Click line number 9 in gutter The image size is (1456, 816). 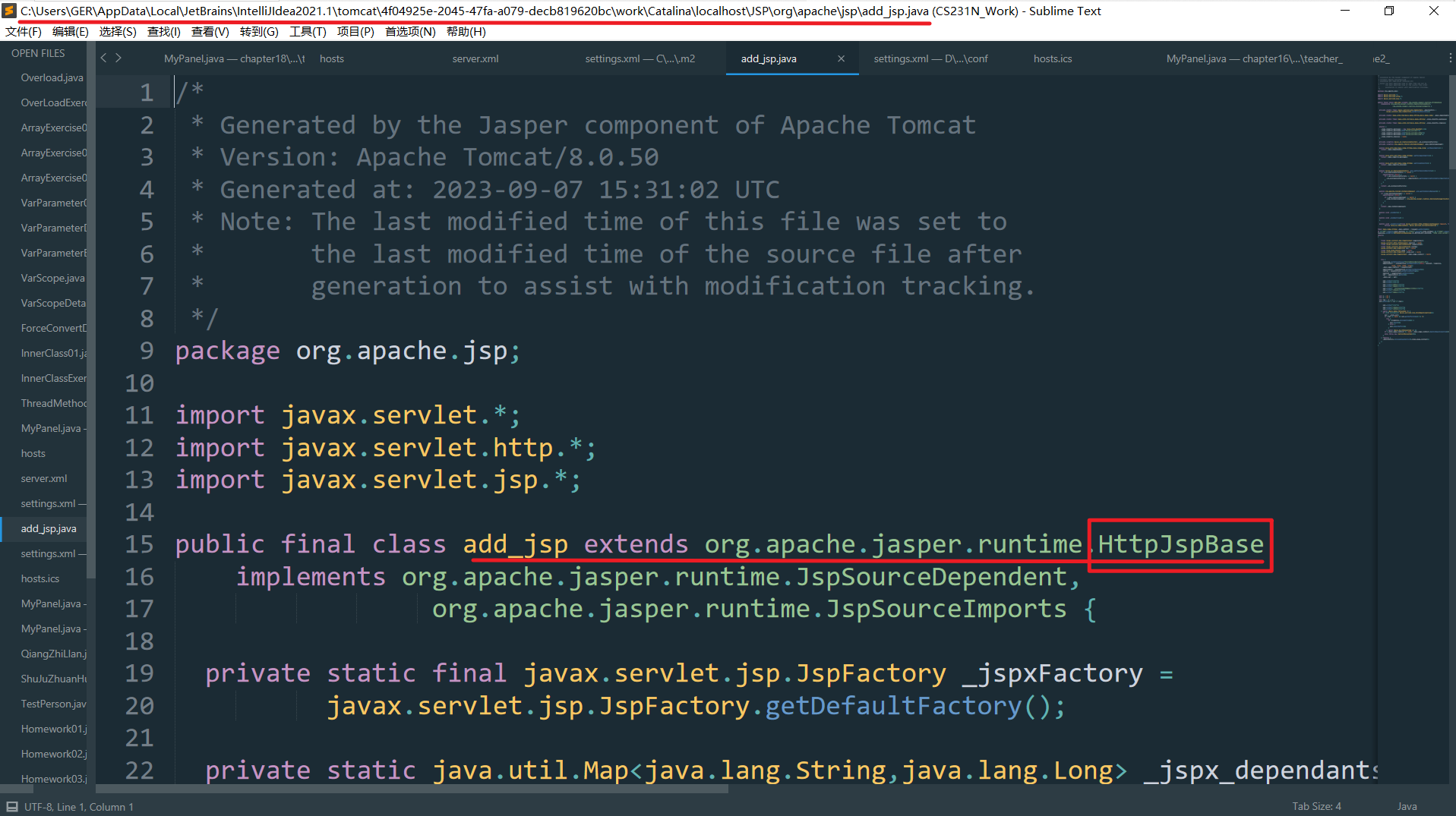[x=147, y=351]
